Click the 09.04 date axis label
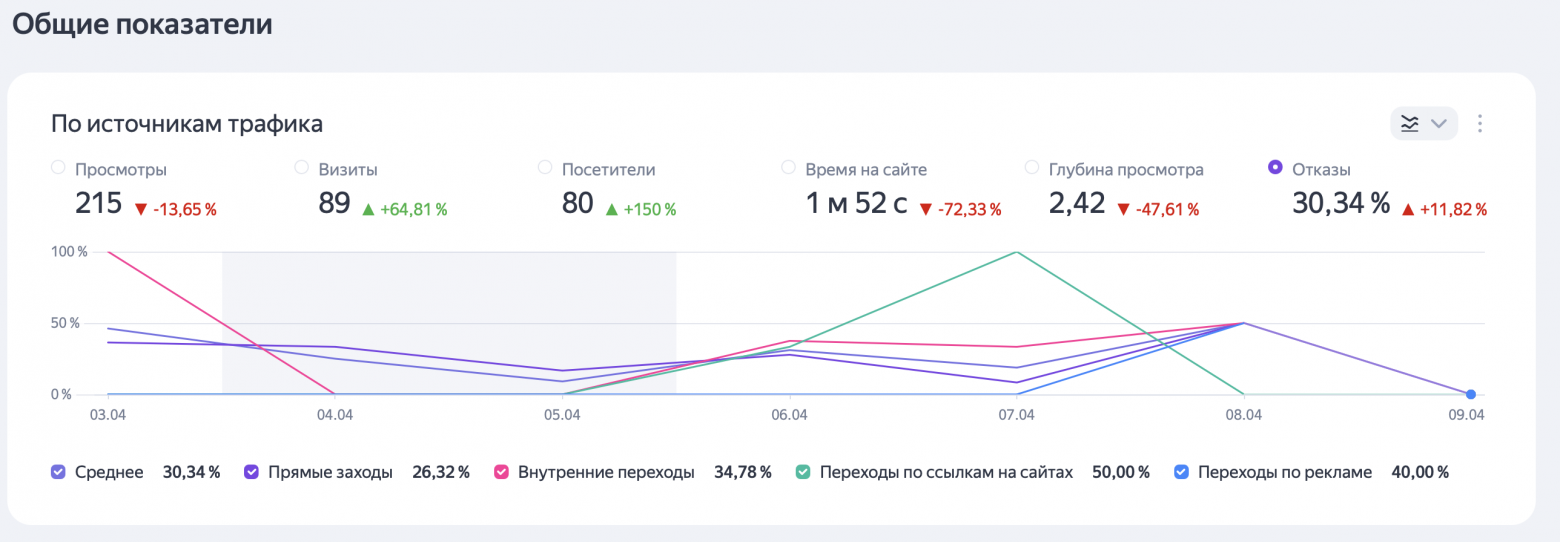This screenshot has width=1560, height=542. point(1466,415)
